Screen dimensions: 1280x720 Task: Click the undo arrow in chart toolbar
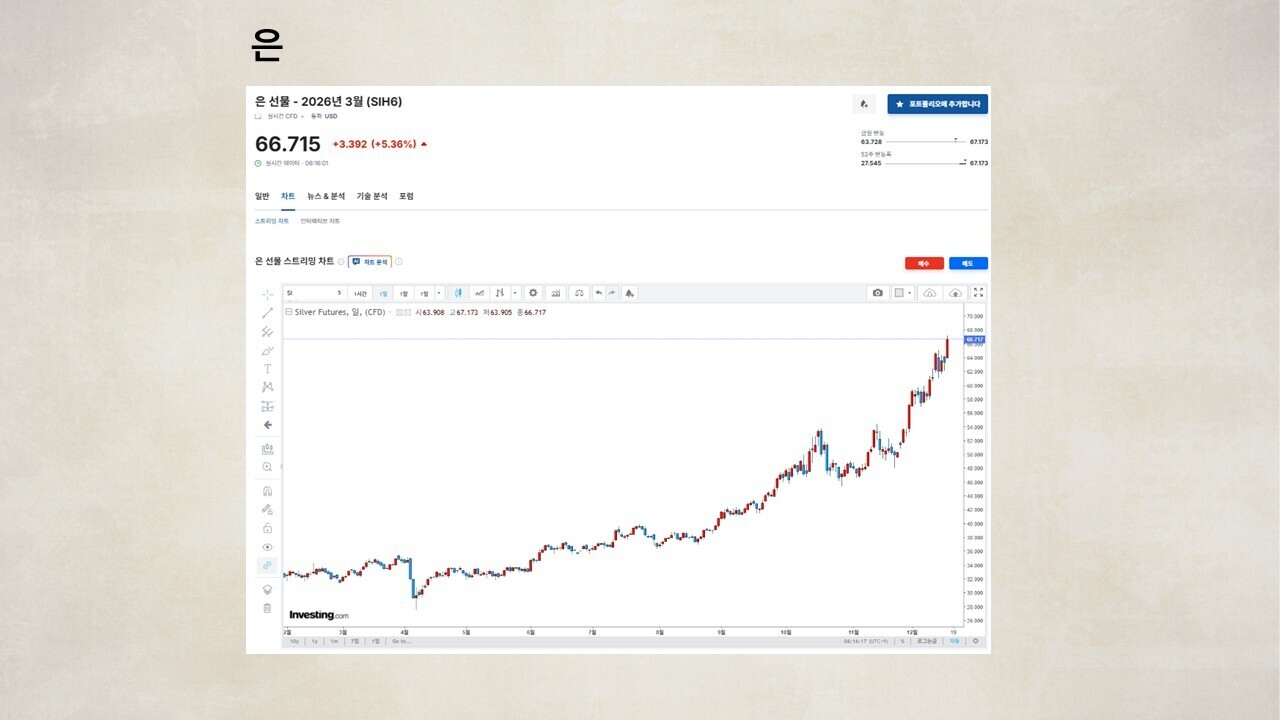tap(598, 293)
